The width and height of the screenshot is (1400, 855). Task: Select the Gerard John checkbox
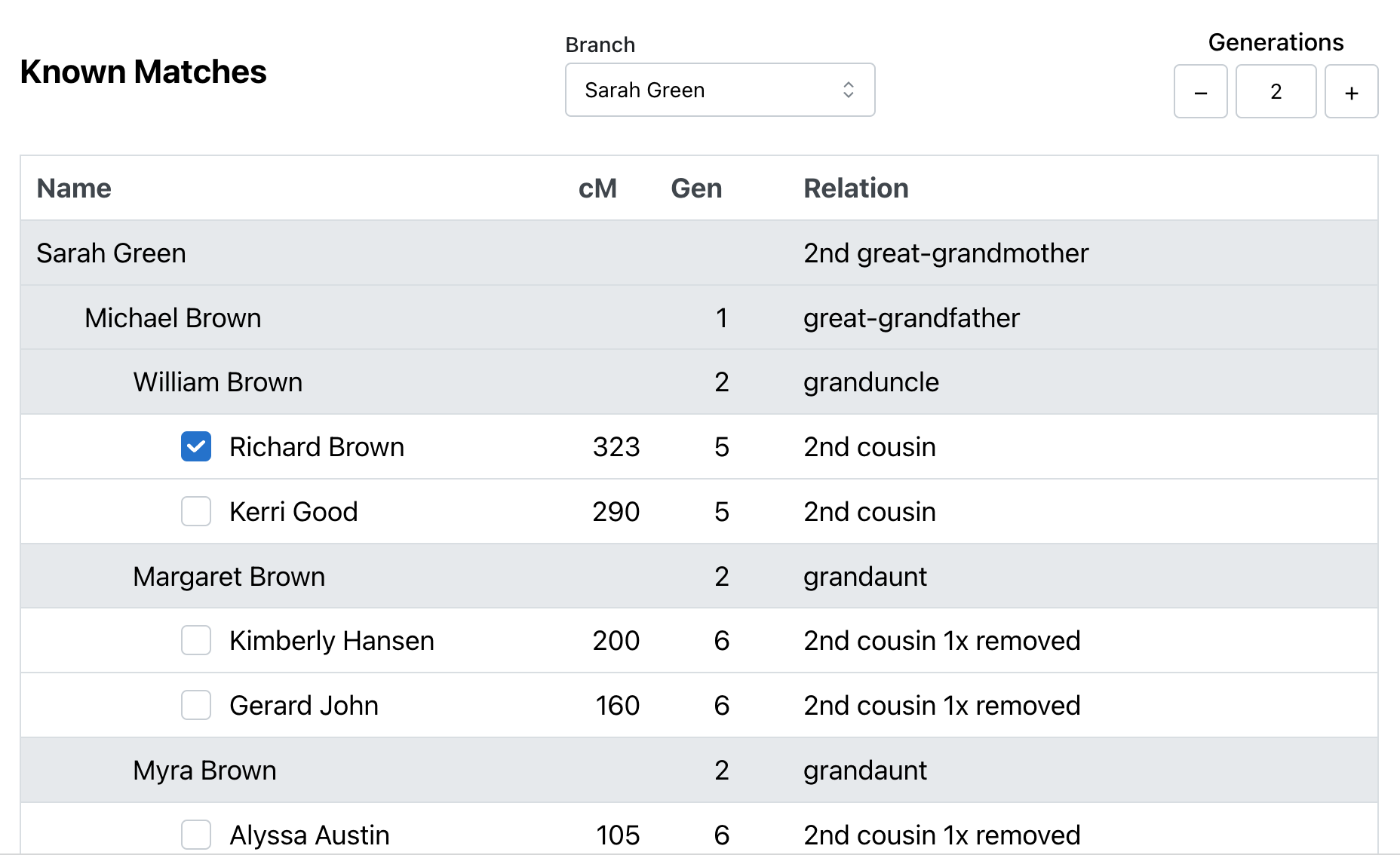pyautogui.click(x=196, y=706)
